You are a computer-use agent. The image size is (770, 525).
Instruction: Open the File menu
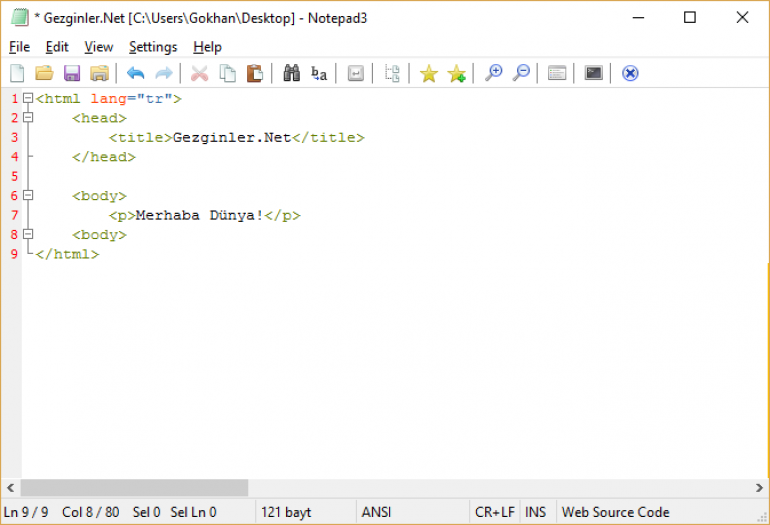[20, 47]
